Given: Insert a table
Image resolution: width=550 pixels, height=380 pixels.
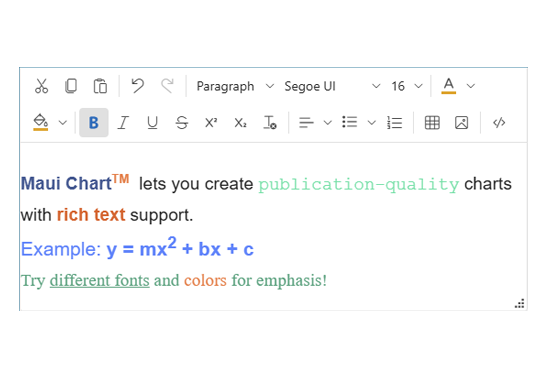Looking at the screenshot, I should [x=432, y=123].
